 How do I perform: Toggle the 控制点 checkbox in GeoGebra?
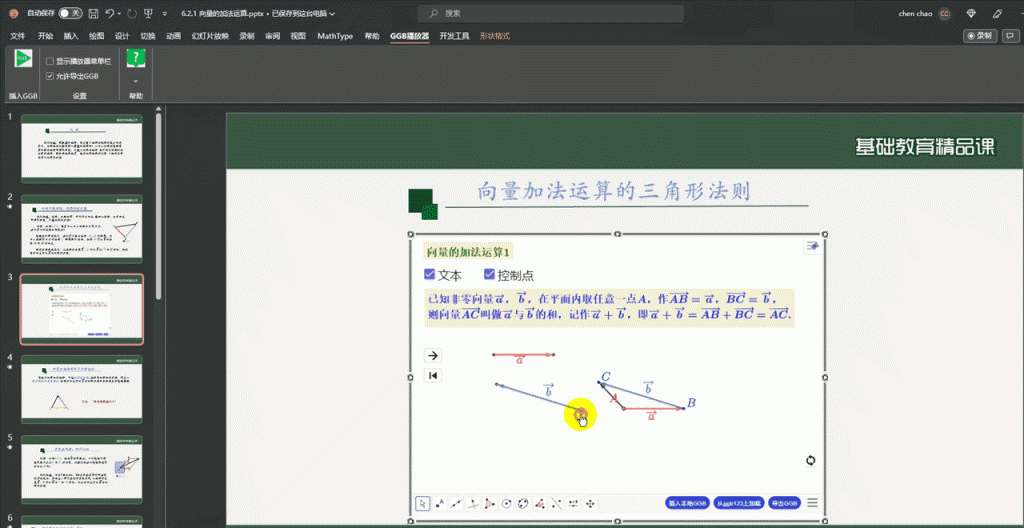pos(489,275)
